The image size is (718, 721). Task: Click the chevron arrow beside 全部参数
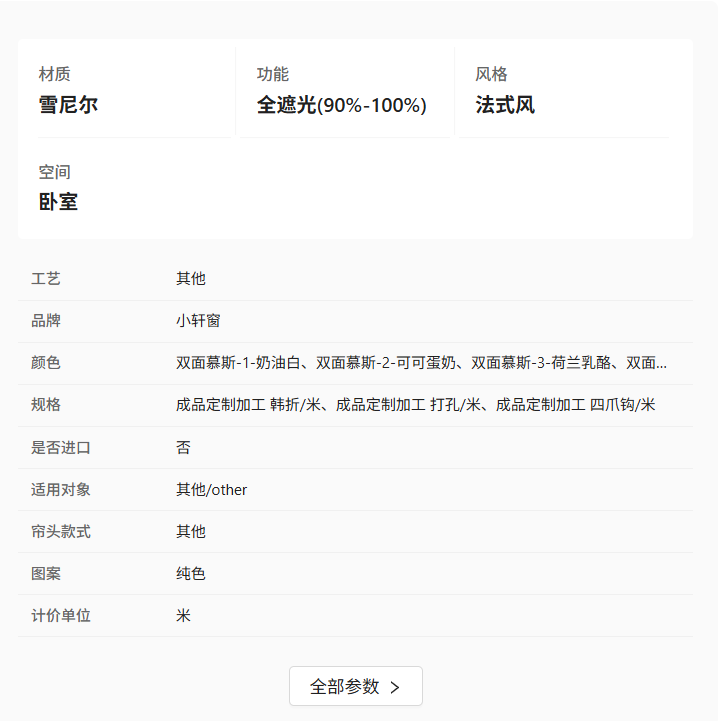[395, 687]
